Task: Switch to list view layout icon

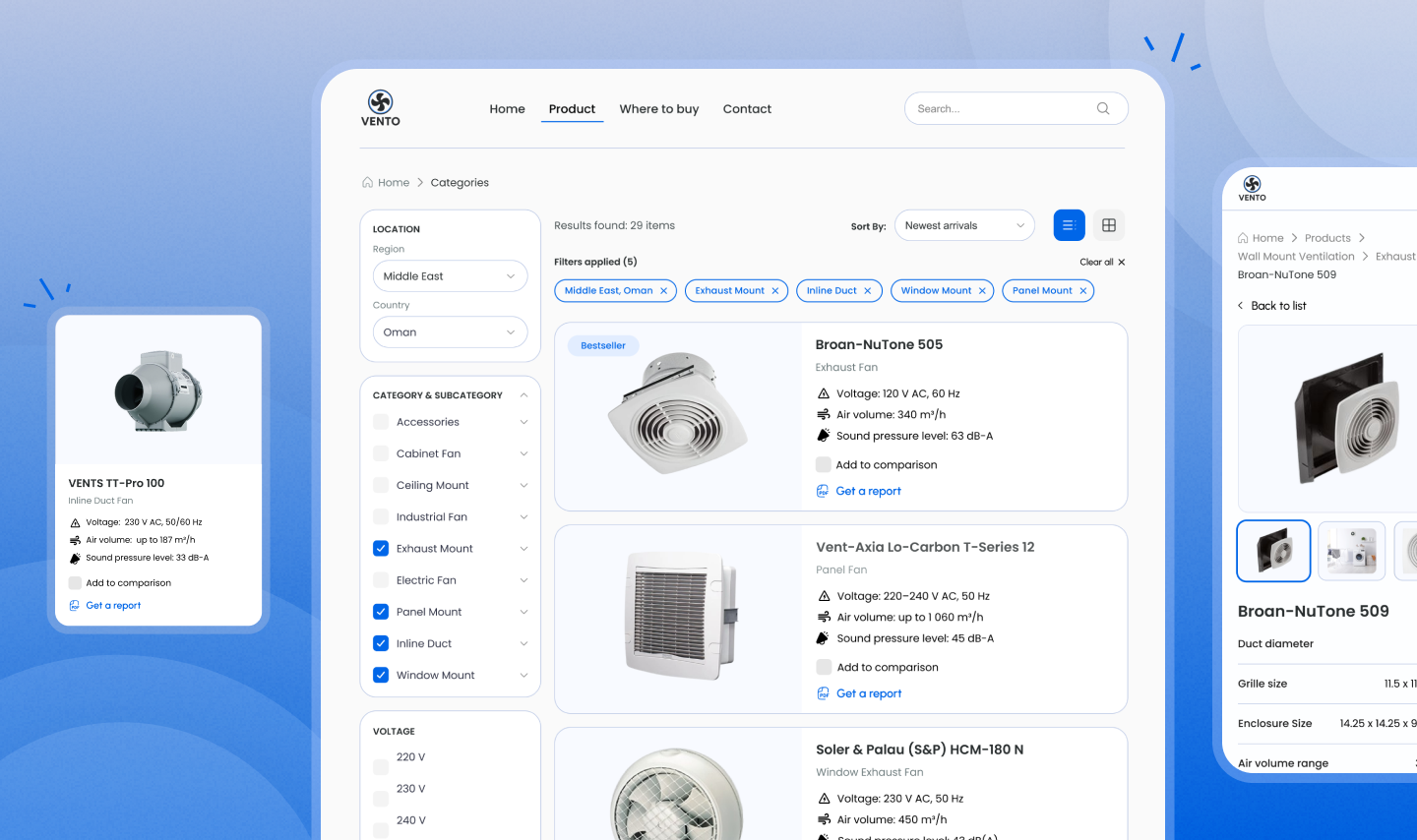Action: pos(1069,225)
